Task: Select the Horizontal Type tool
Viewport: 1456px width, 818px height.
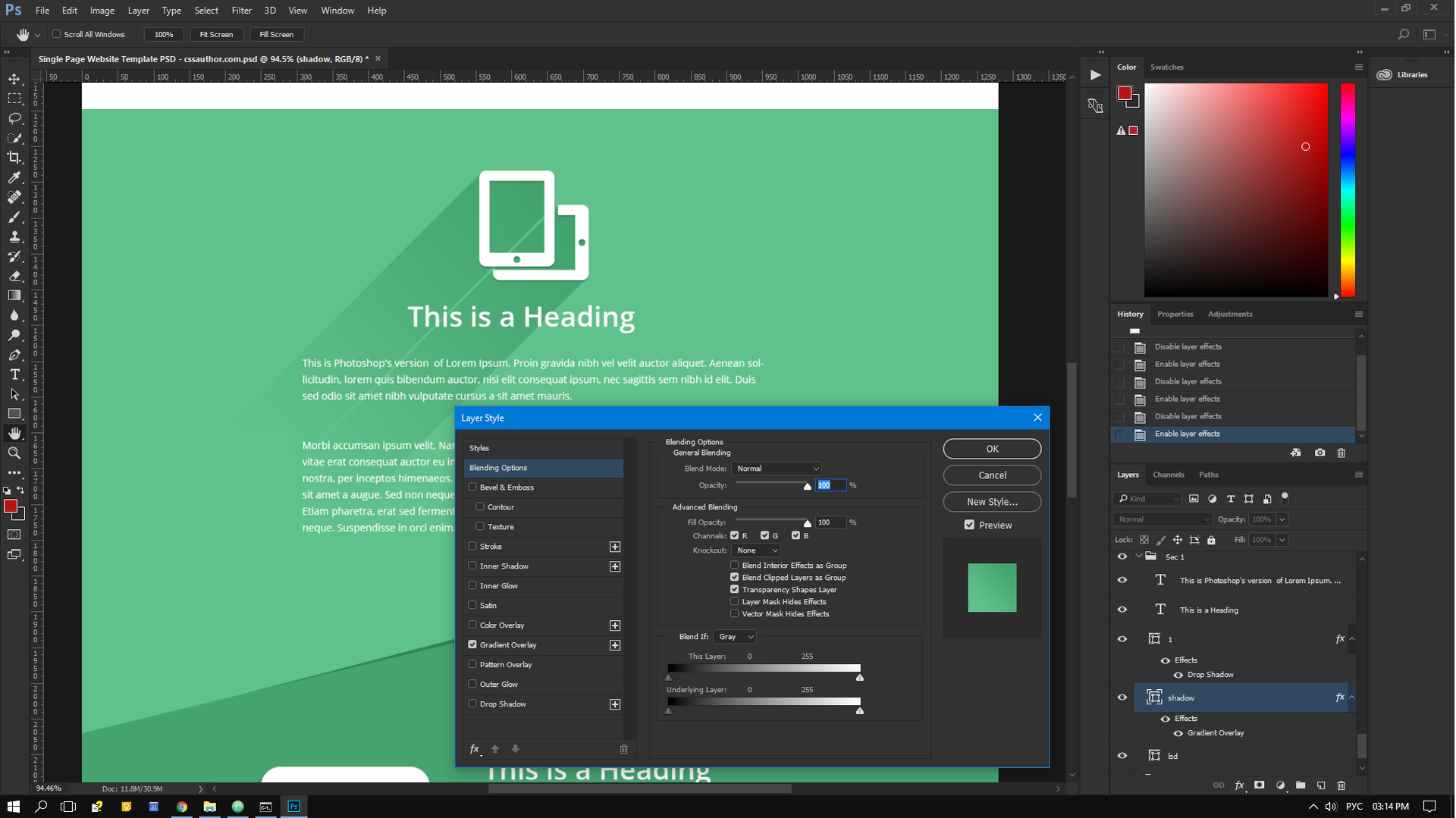Action: (14, 375)
